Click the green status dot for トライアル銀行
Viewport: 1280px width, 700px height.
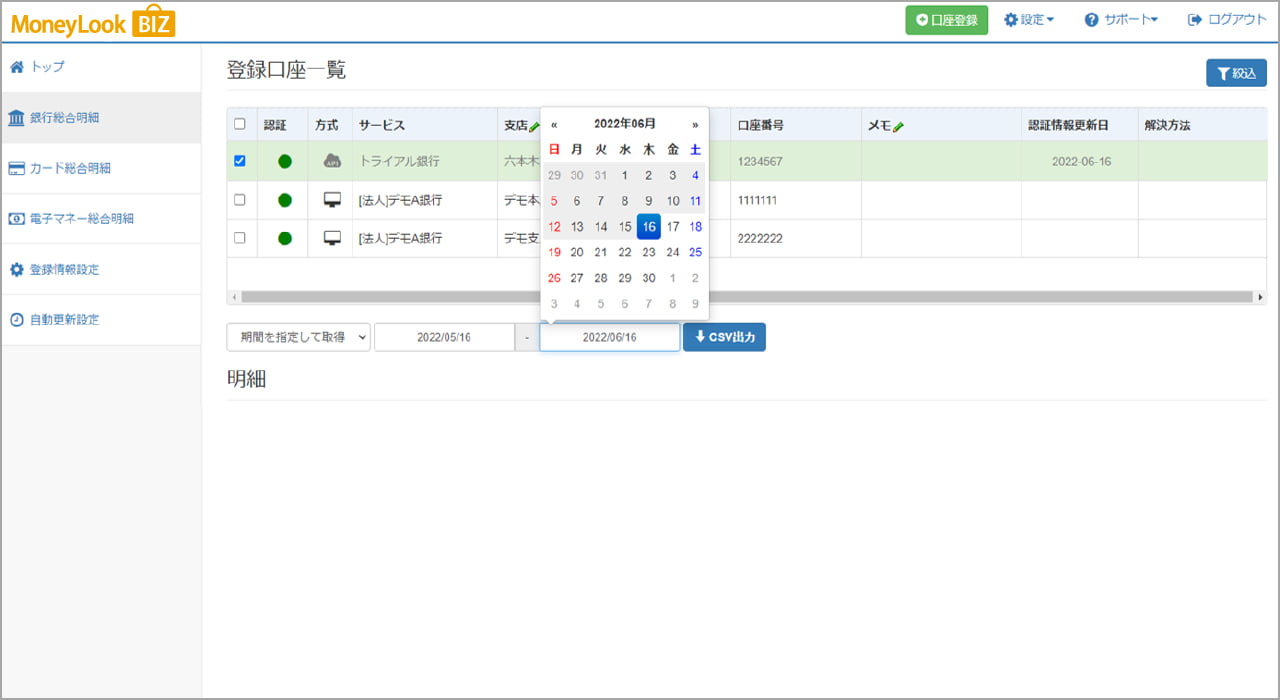coord(284,161)
